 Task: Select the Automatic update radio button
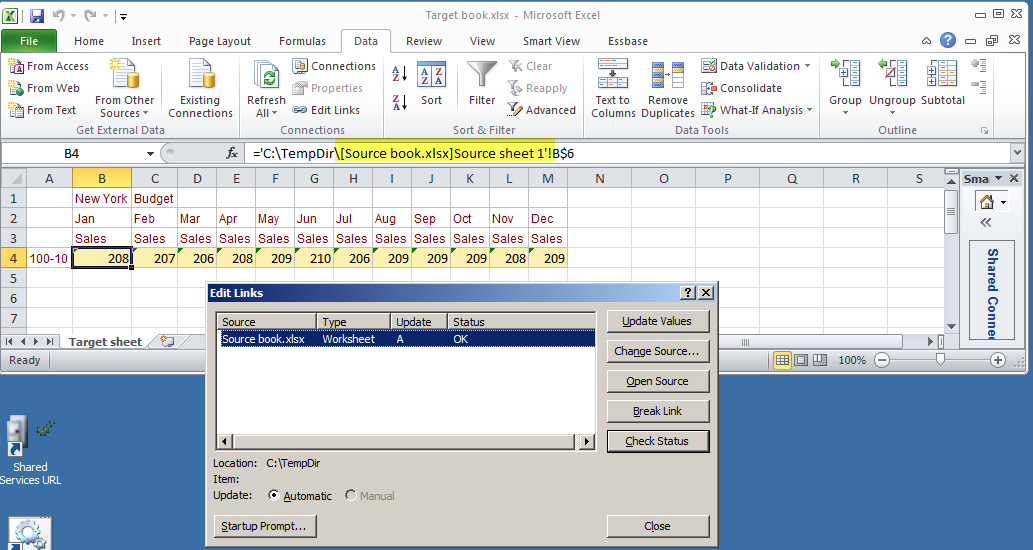click(274, 495)
